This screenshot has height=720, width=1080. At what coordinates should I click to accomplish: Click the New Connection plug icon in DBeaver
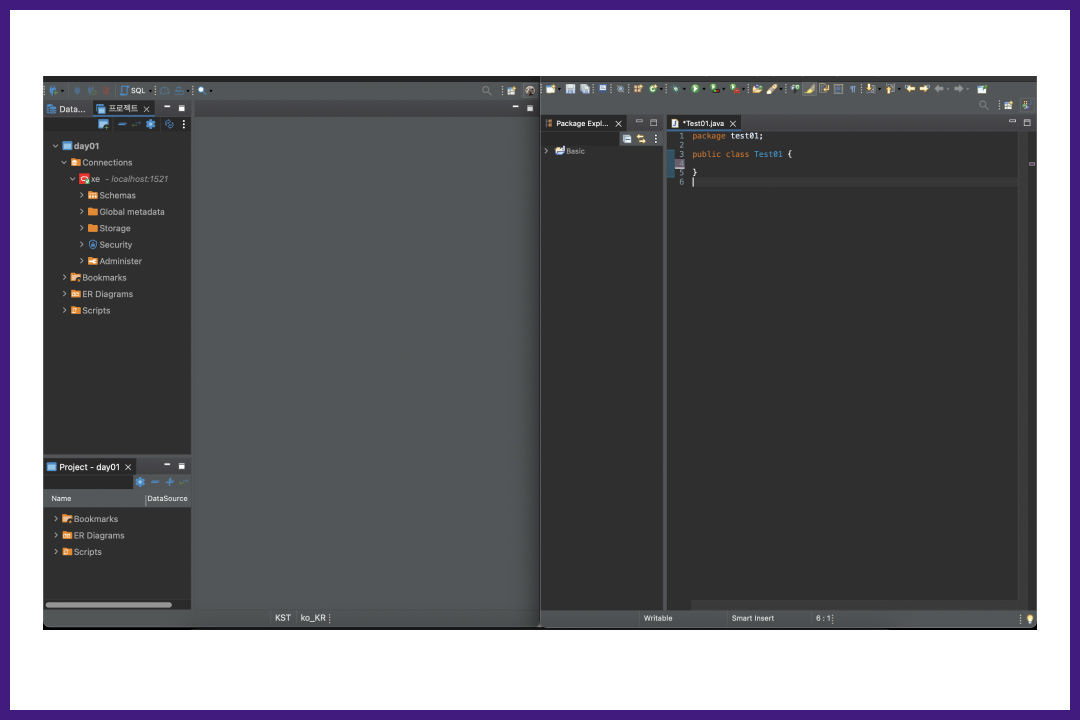pyautogui.click(x=54, y=90)
